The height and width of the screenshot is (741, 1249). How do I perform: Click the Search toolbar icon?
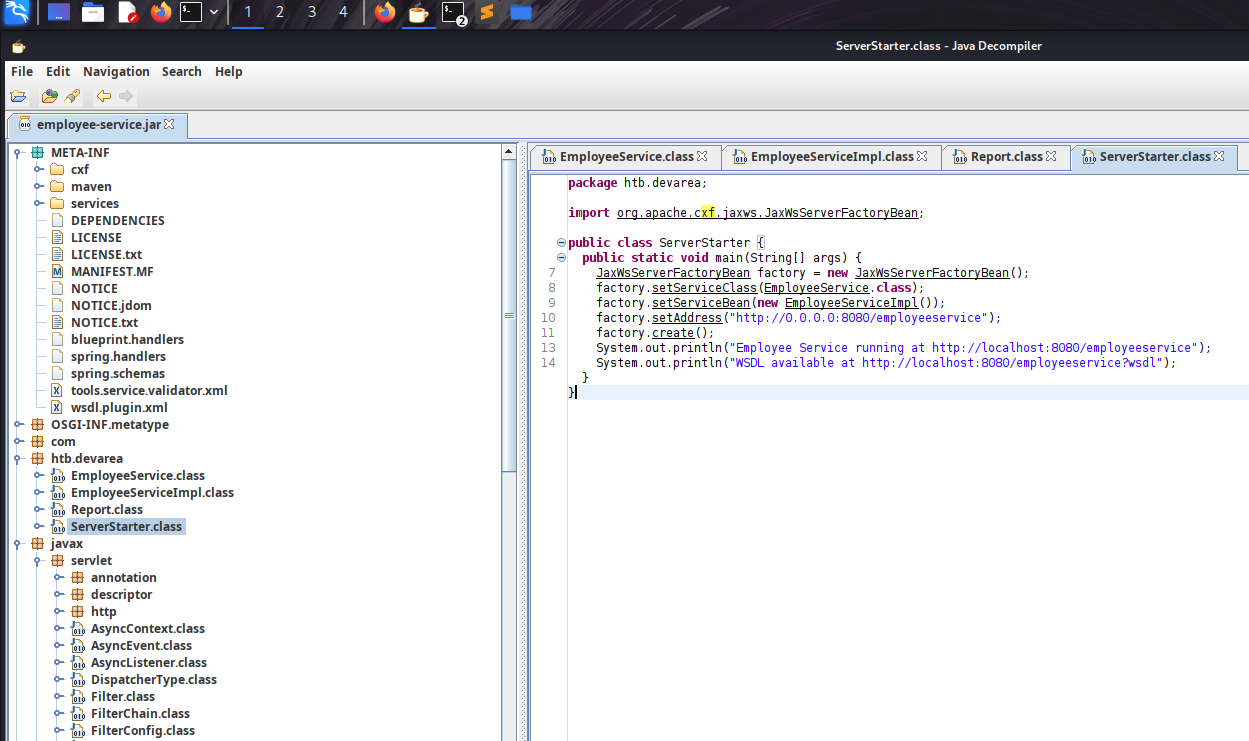[x=72, y=97]
